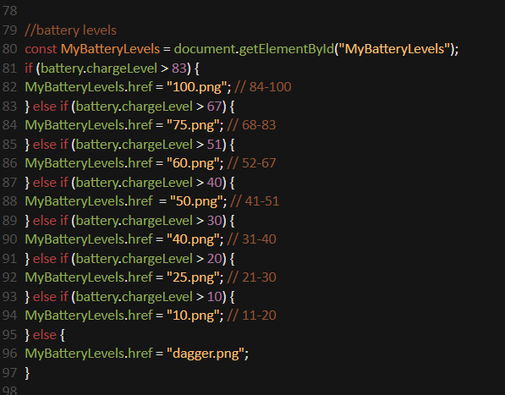Click the "MyBatteryLevels" string argument on line 80
Image resolution: width=505 pixels, height=395 pixels.
[395, 49]
